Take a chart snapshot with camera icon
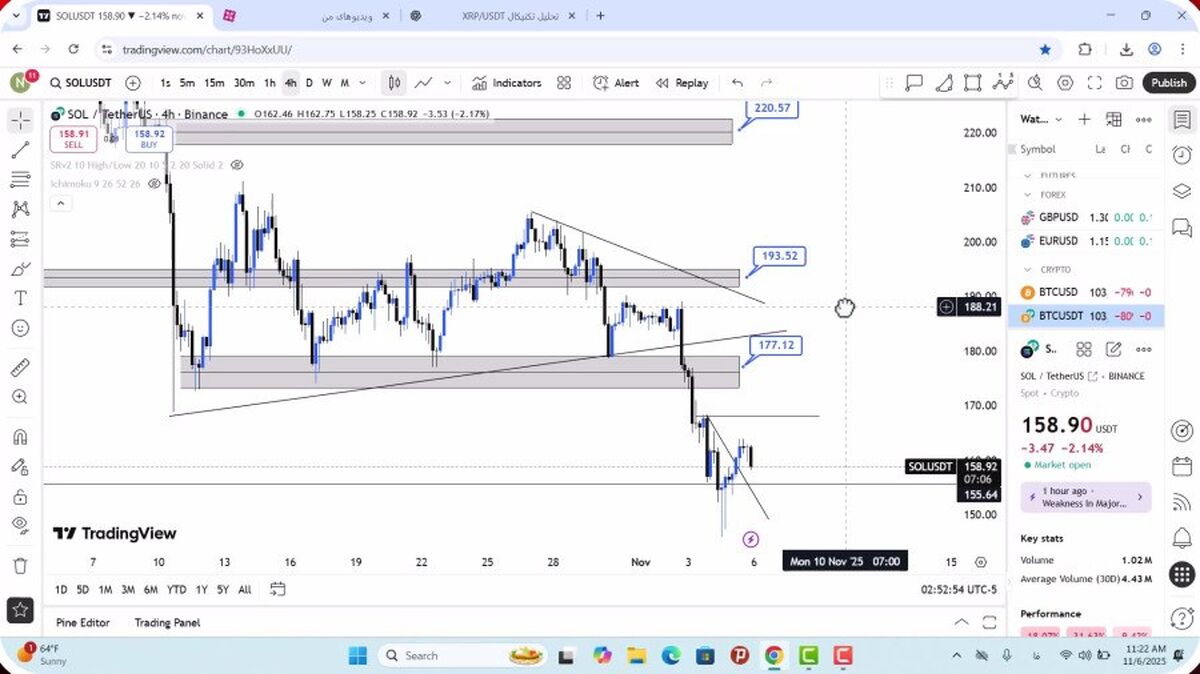The image size is (1200, 674). (1125, 83)
